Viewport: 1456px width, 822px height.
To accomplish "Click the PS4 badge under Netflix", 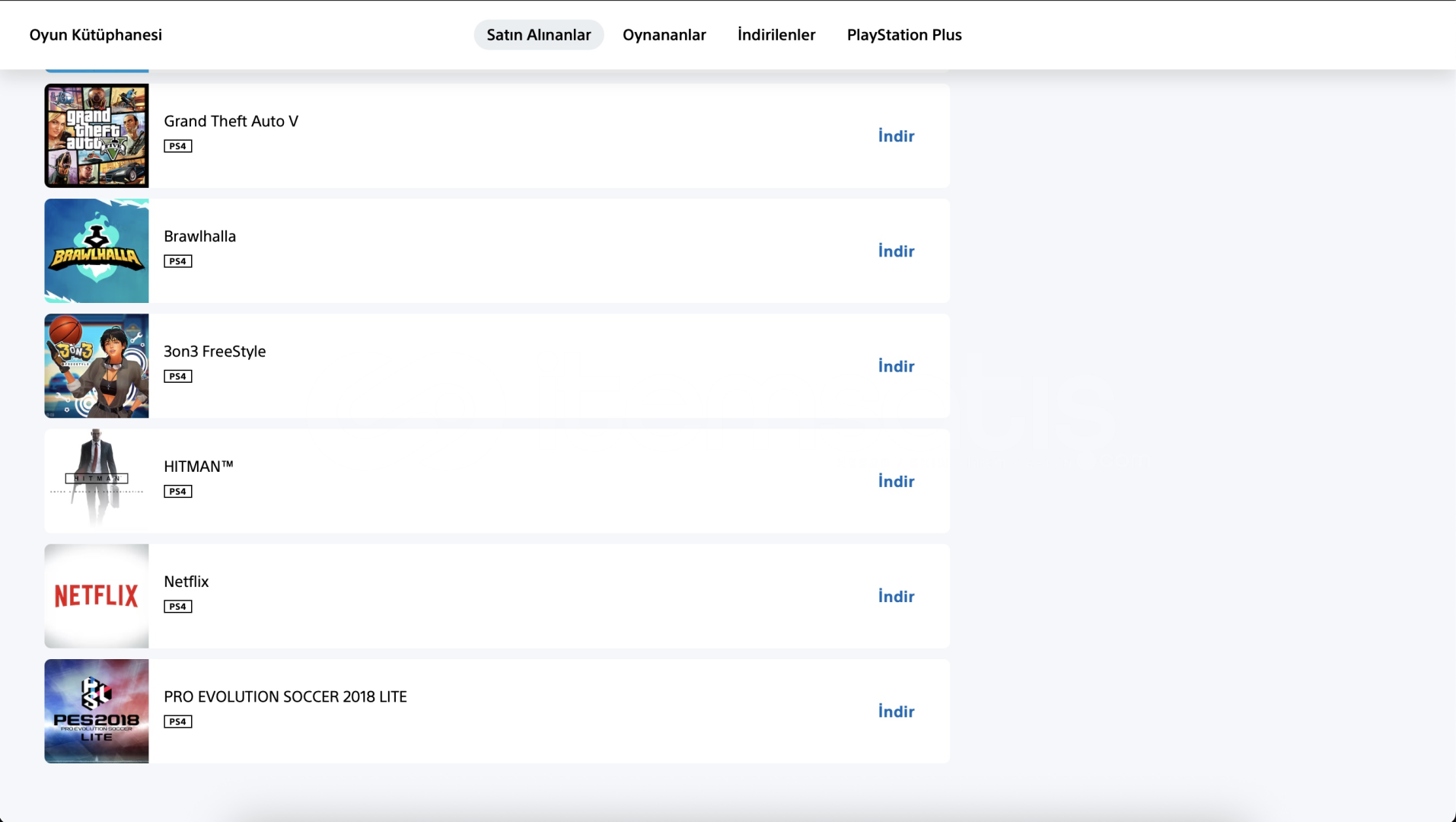I will pyautogui.click(x=177, y=607).
